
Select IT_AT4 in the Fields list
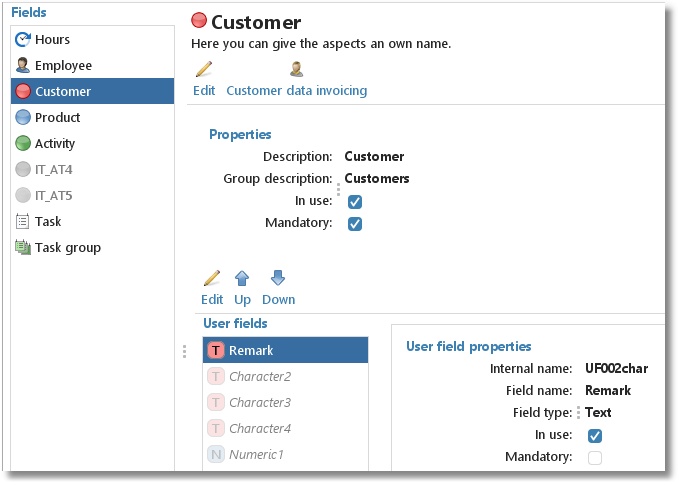93,169
